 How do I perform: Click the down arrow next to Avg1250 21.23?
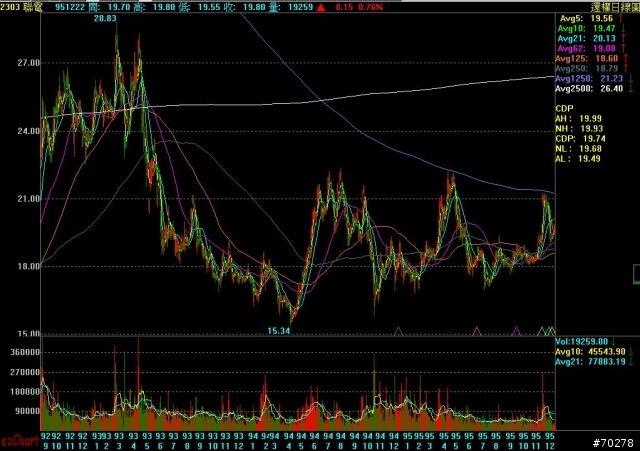coord(631,78)
